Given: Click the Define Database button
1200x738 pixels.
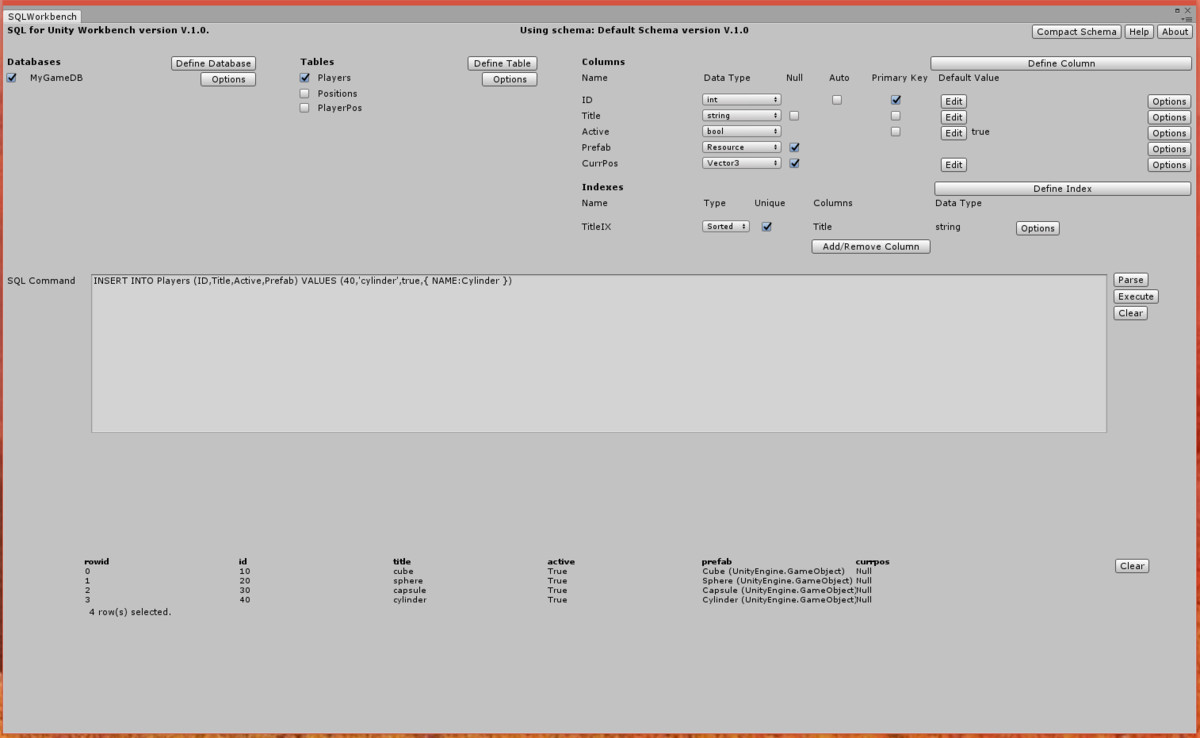Looking at the screenshot, I should tap(213, 63).
